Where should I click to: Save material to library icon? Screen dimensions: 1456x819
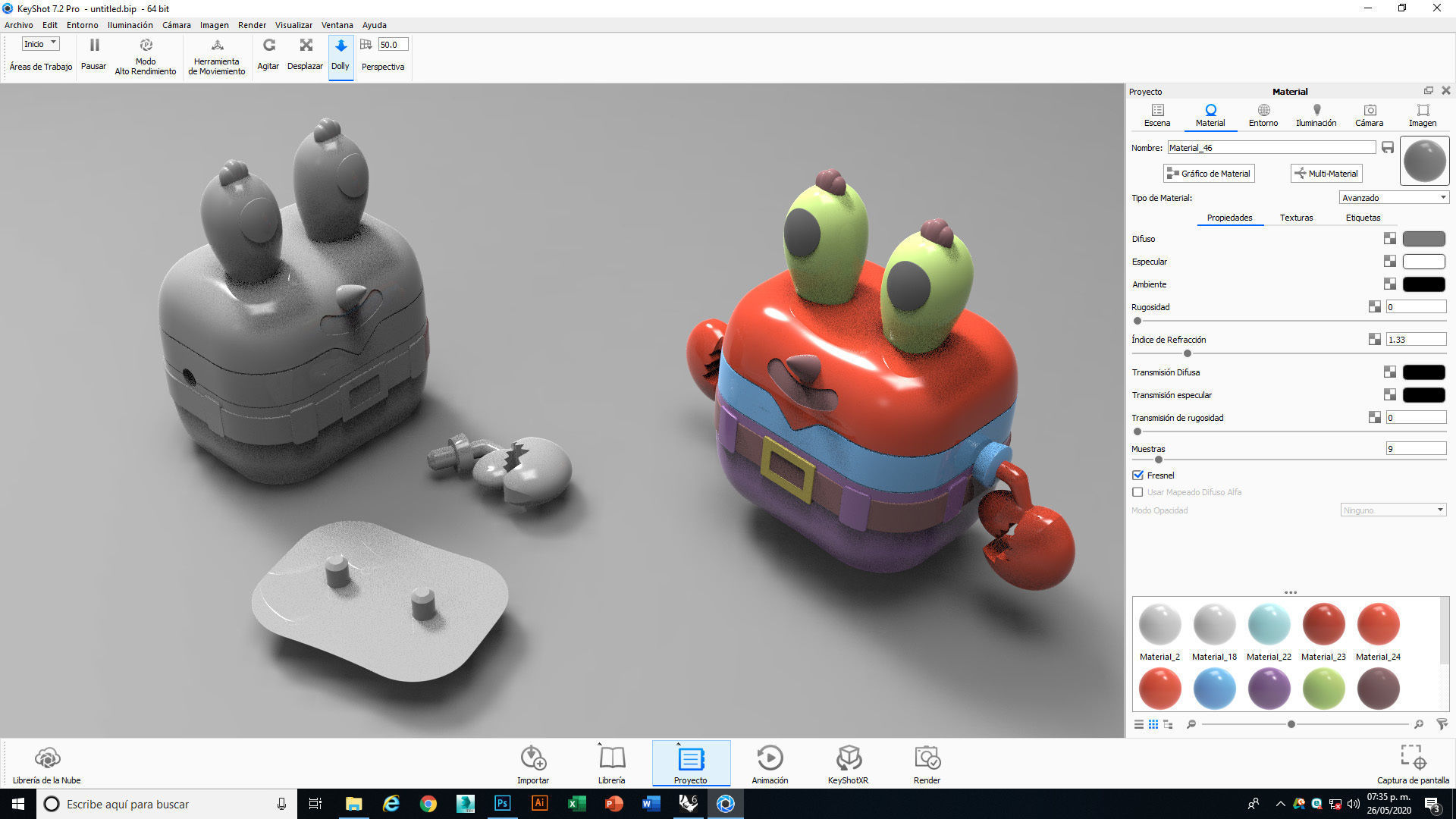1388,147
